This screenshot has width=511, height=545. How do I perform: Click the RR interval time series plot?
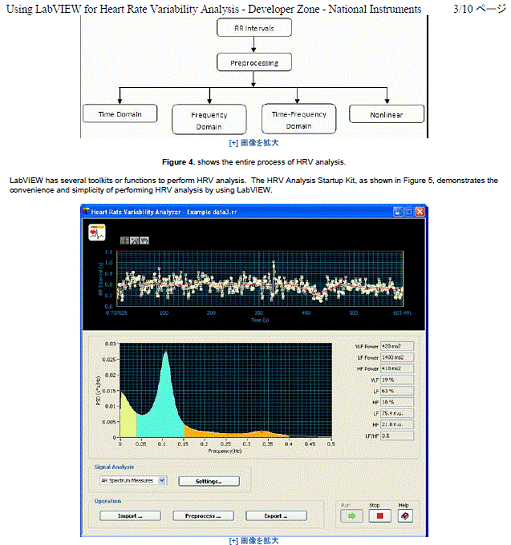(260, 279)
